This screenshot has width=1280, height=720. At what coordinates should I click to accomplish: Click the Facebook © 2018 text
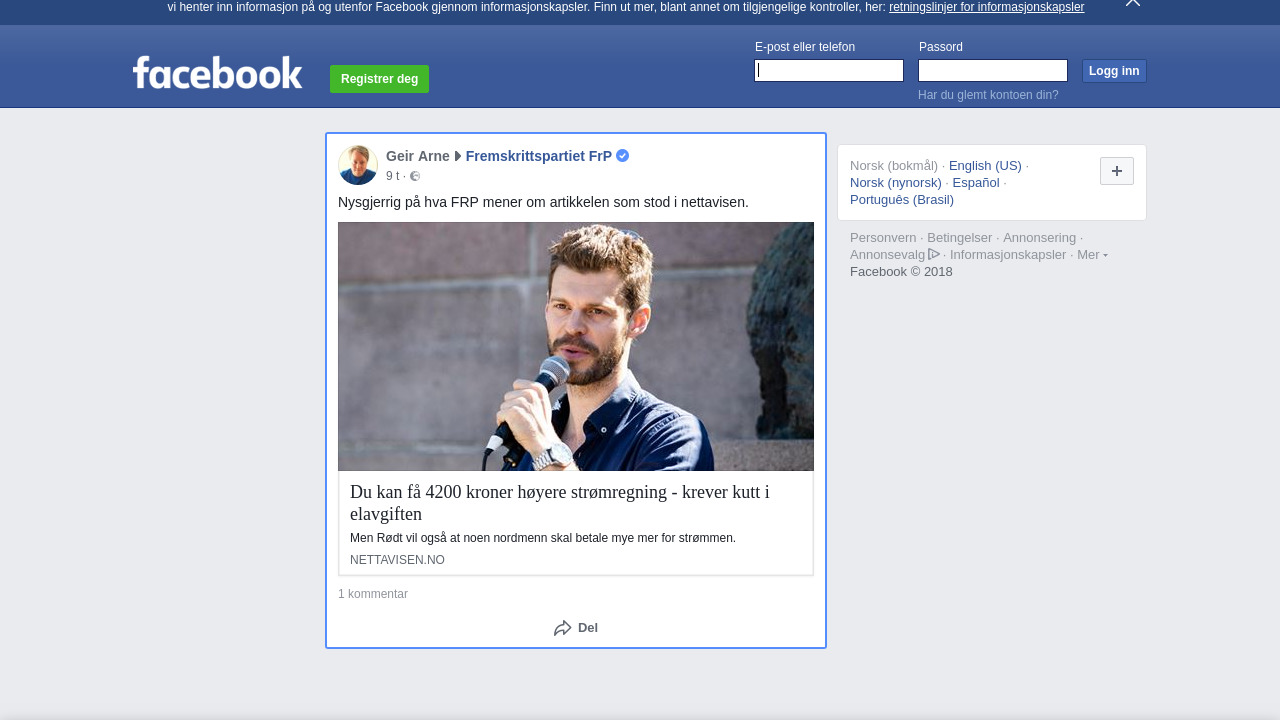tap(901, 272)
